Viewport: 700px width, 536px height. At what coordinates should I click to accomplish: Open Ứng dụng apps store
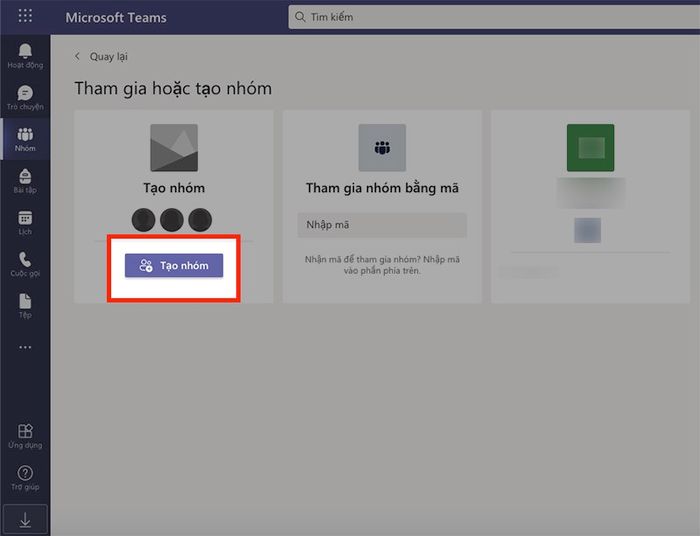25,436
